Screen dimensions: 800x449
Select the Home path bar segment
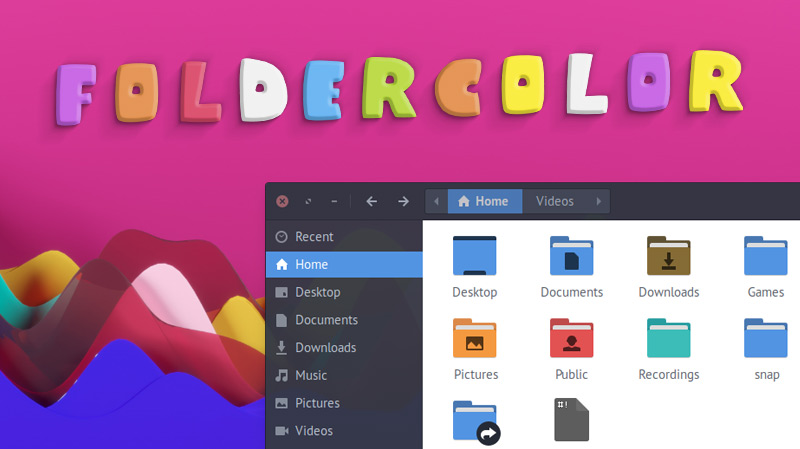[x=484, y=201]
